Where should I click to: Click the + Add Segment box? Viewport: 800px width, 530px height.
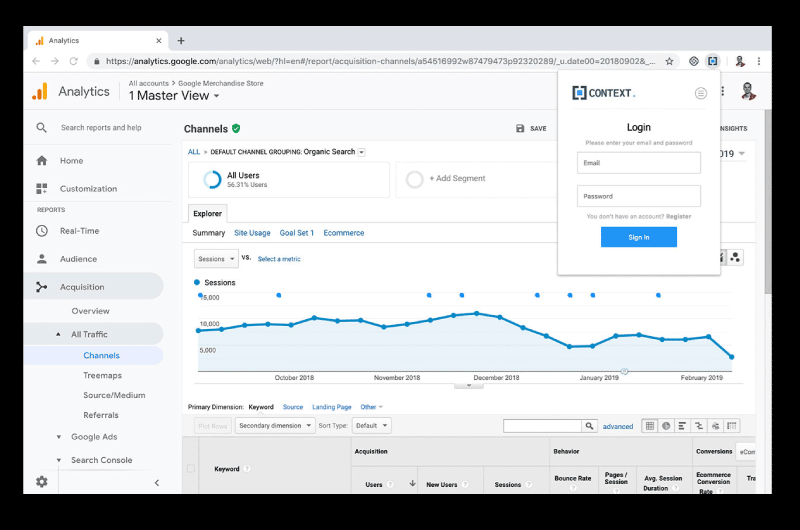coord(475,179)
